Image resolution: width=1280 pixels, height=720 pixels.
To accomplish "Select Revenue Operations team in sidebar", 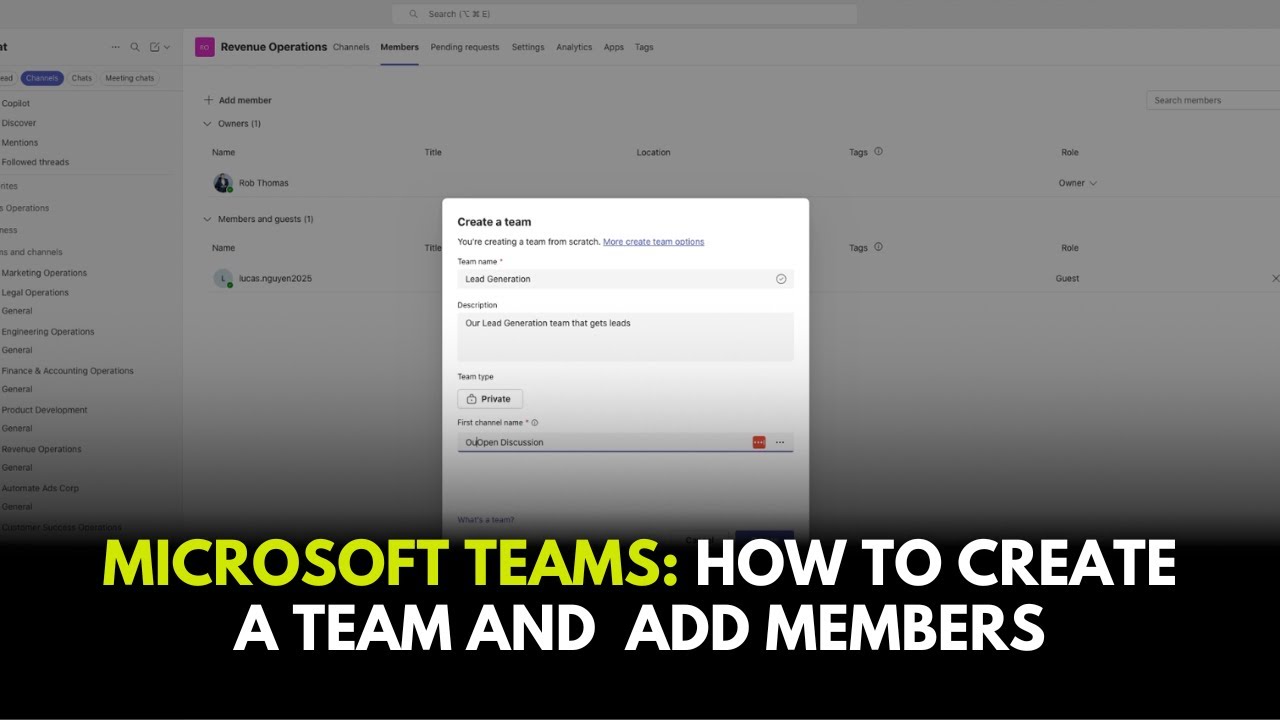I will (x=41, y=449).
